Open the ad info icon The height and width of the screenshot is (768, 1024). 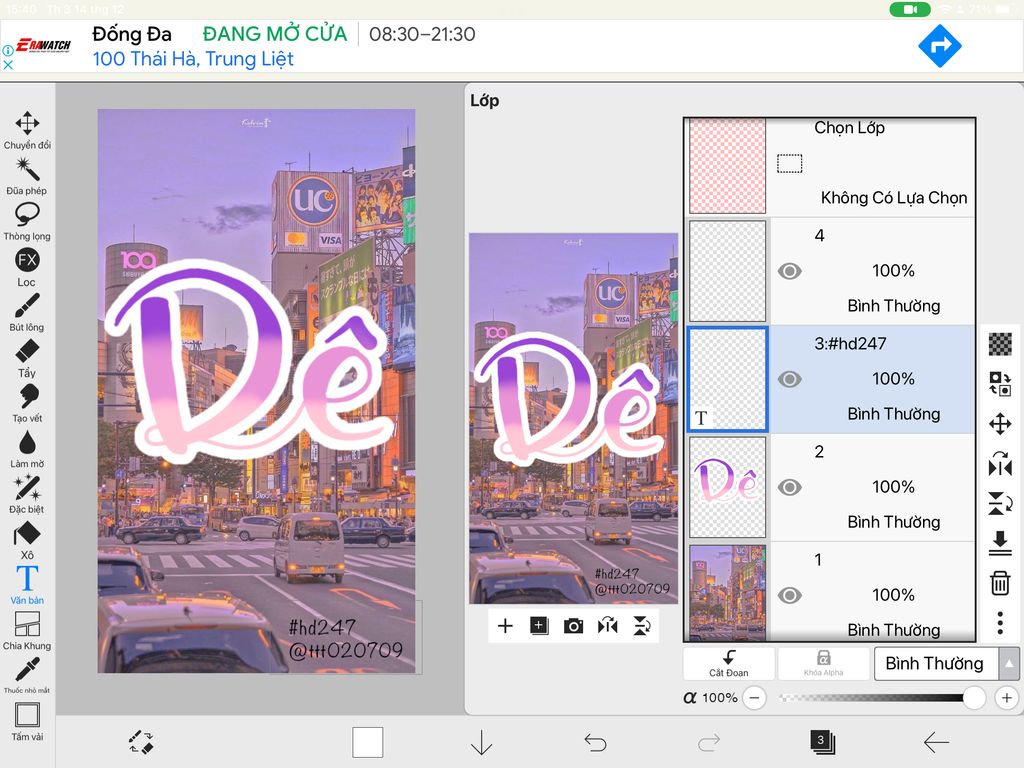tap(8, 50)
